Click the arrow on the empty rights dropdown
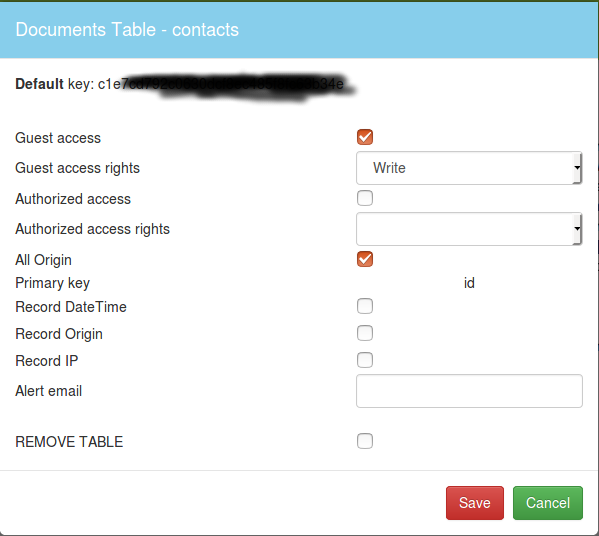 (x=577, y=229)
